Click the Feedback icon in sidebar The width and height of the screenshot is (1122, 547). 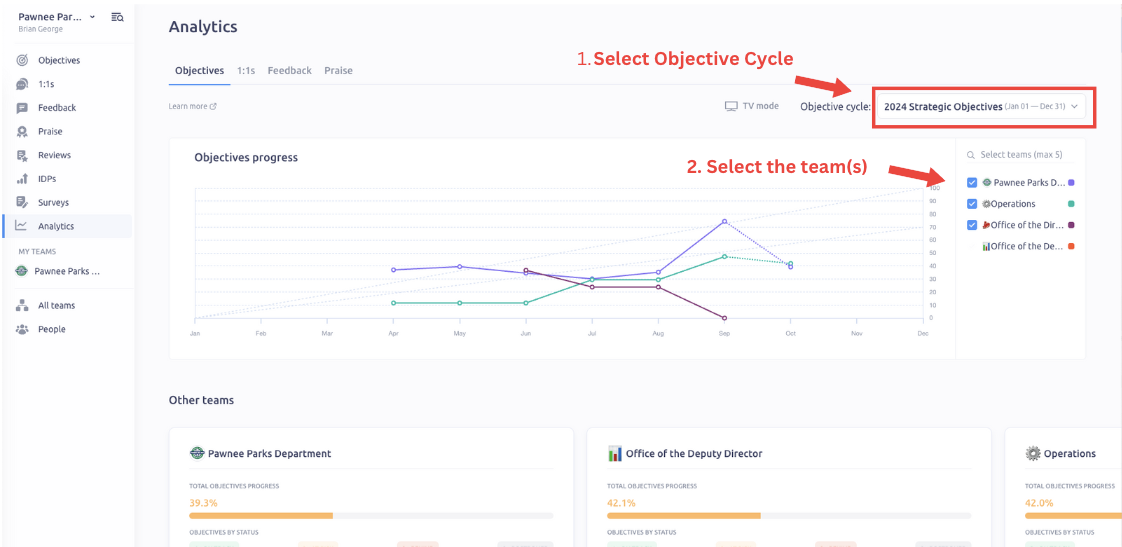pyautogui.click(x=22, y=108)
